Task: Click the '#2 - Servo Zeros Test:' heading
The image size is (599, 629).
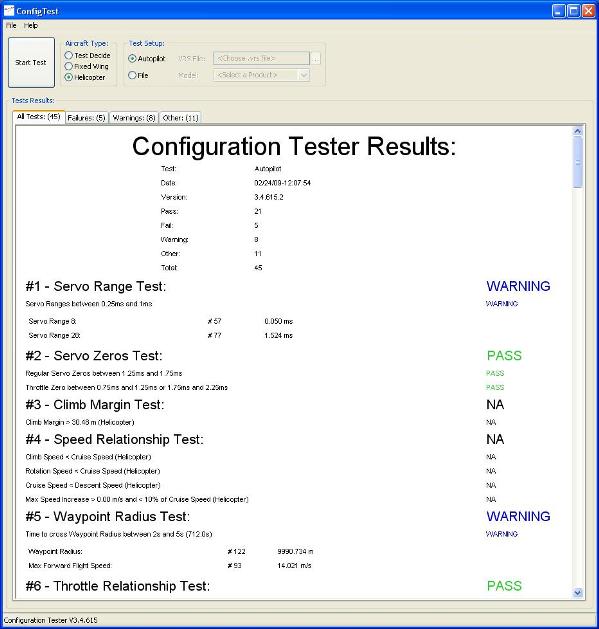Action: coord(94,356)
